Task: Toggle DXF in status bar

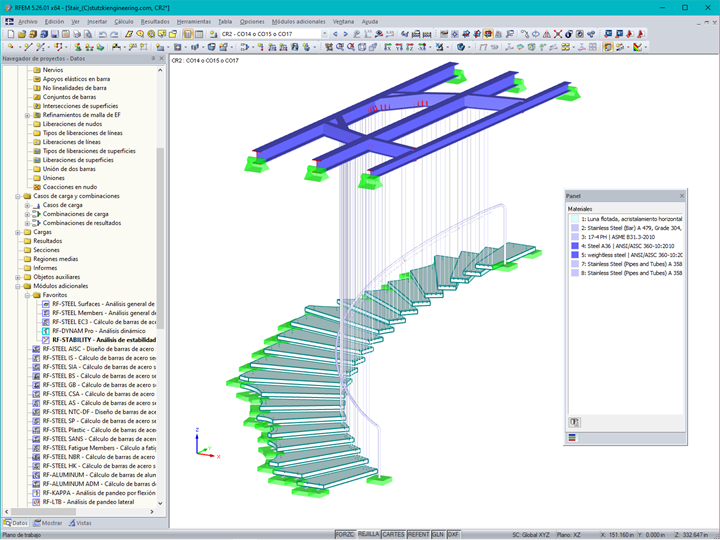Action: click(453, 534)
